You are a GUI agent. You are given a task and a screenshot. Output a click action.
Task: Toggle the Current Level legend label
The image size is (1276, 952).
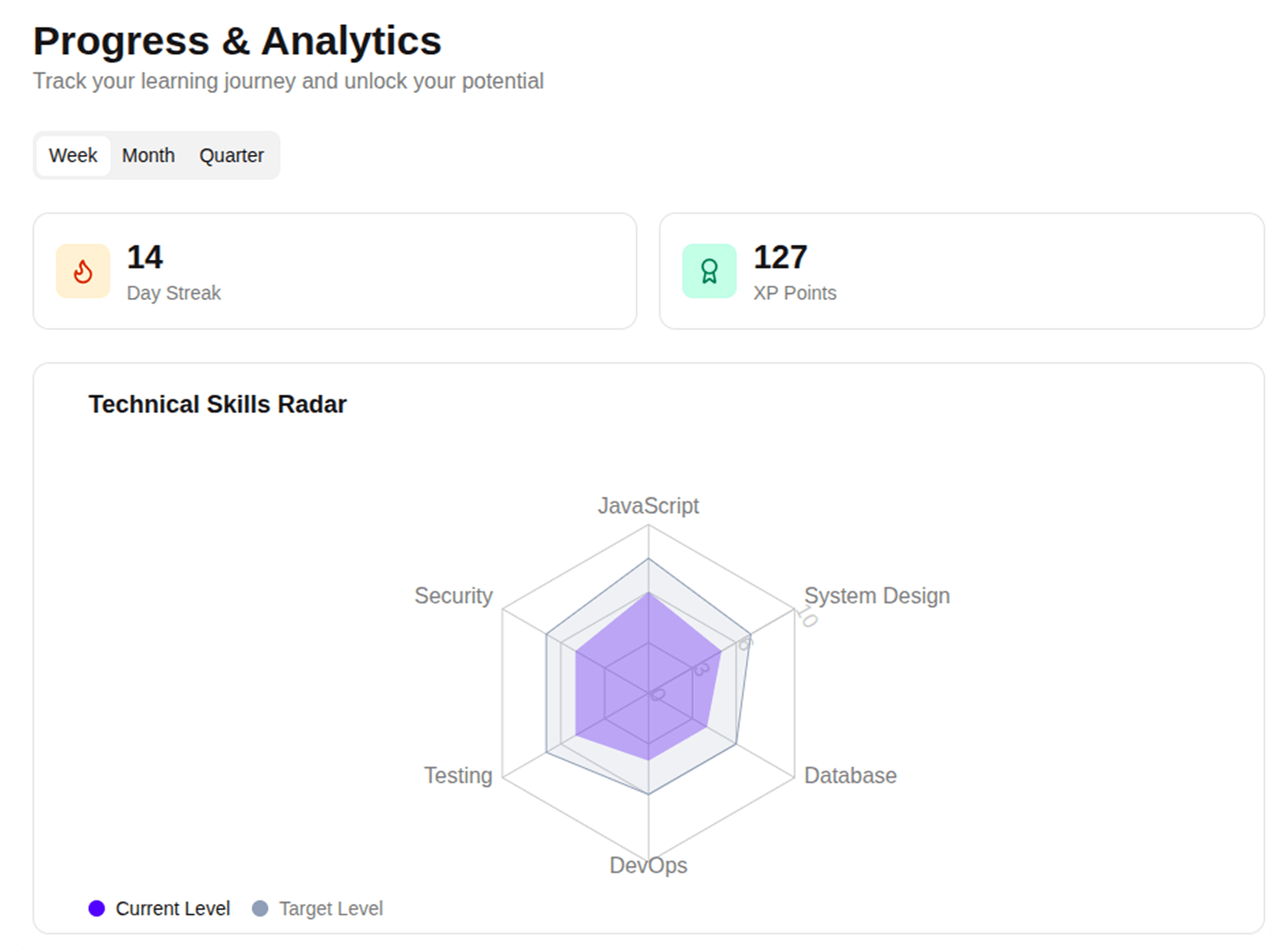coord(173,908)
